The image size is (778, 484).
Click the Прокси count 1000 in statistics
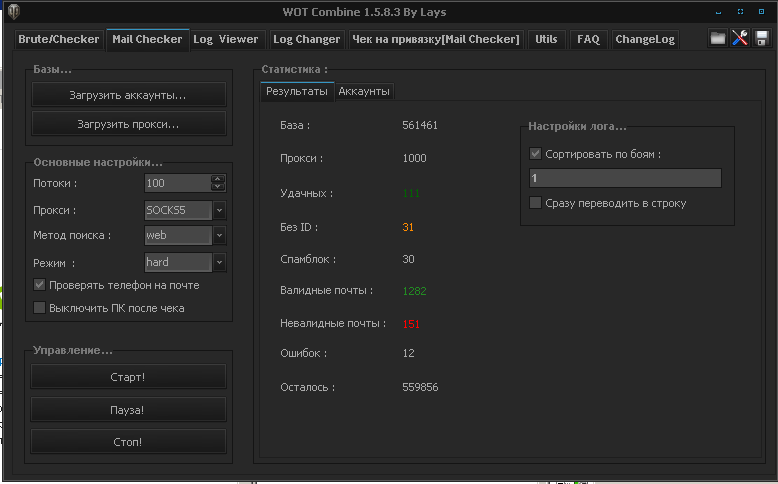click(x=414, y=158)
